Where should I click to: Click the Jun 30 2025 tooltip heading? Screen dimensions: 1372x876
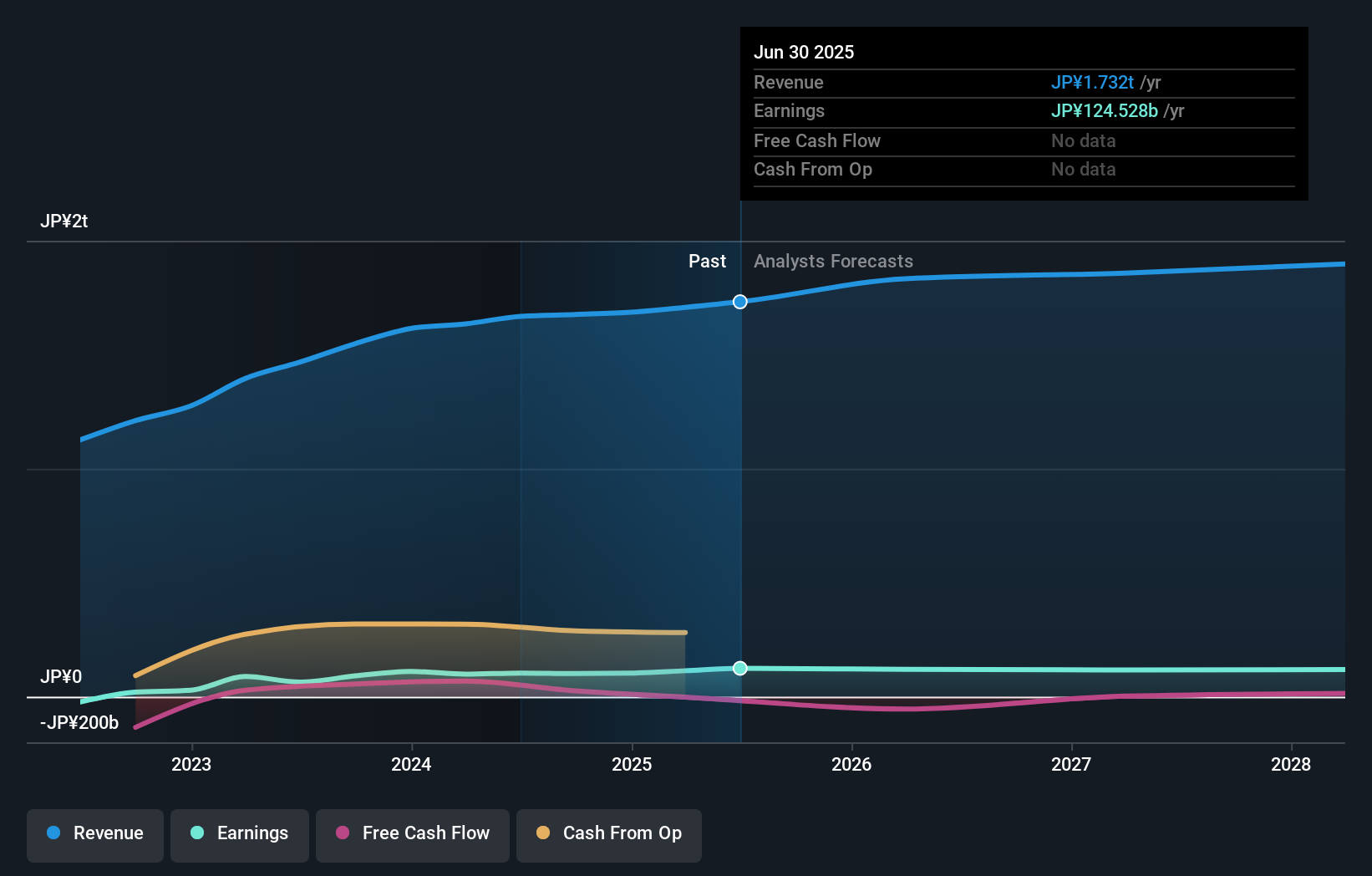(804, 52)
